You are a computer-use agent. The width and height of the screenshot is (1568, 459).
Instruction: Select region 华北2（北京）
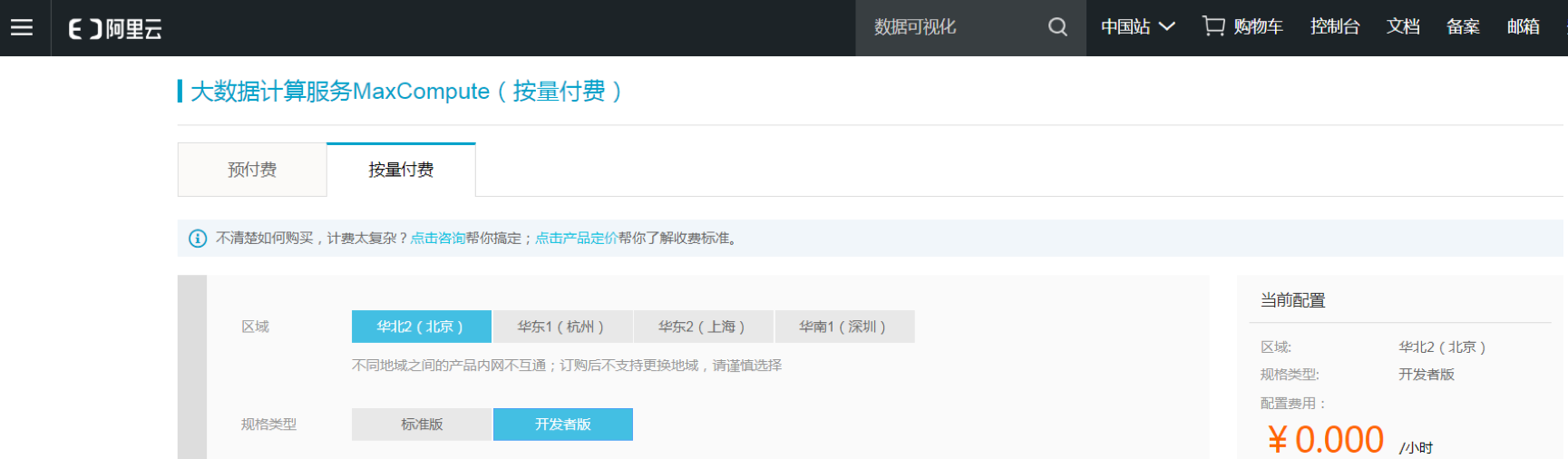[x=422, y=327]
